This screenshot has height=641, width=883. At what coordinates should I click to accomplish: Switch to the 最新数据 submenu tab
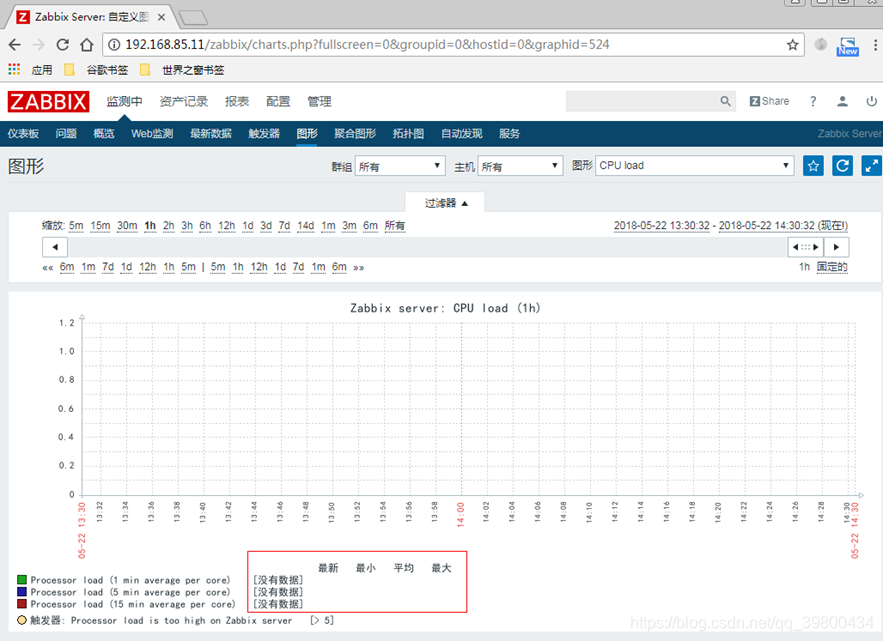[211, 133]
